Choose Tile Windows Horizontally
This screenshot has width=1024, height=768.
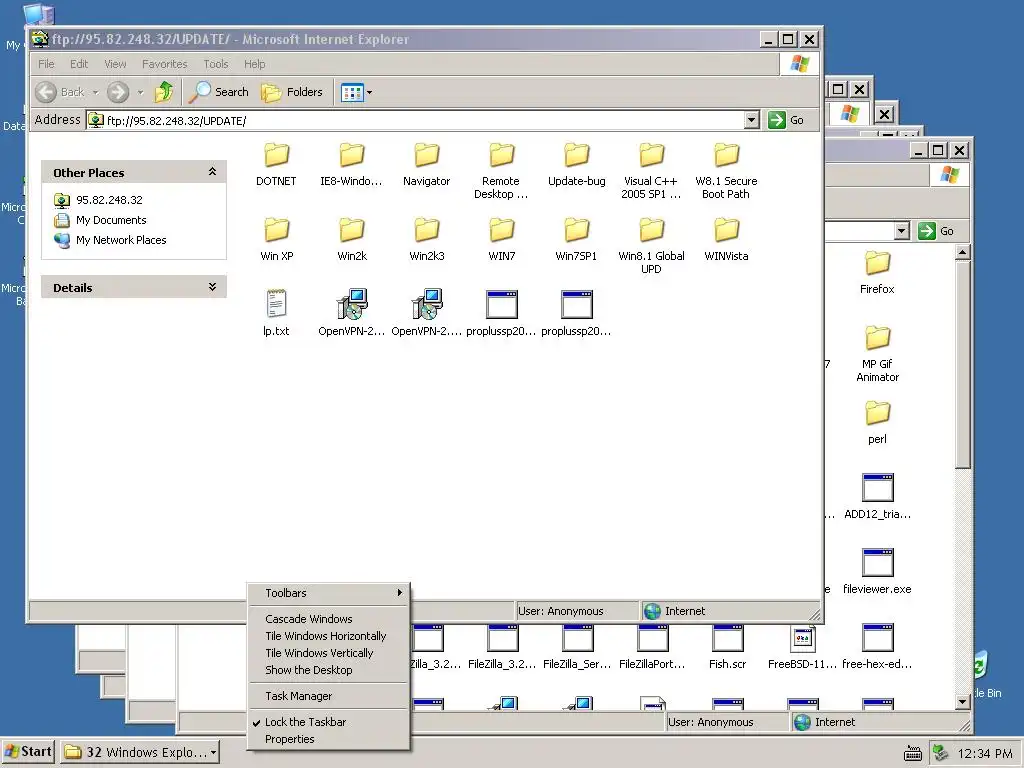(328, 635)
